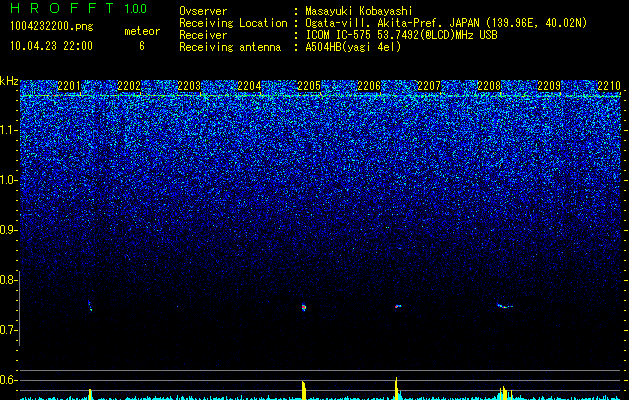The width and height of the screenshot is (629, 400).
Task: Click the yellow power spike near 2205
Action: point(304,390)
